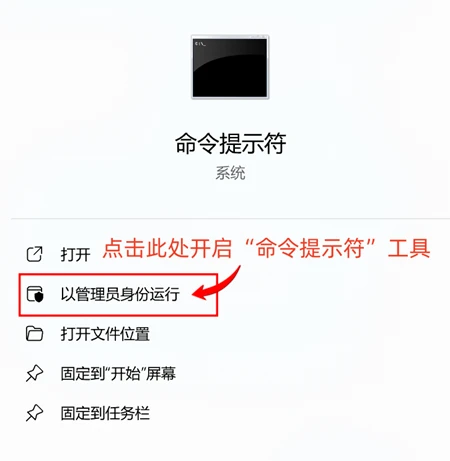Screen dimensions: 450x461
Task: Choose 以管理员身份运行 from the list
Action: [x=118, y=294]
